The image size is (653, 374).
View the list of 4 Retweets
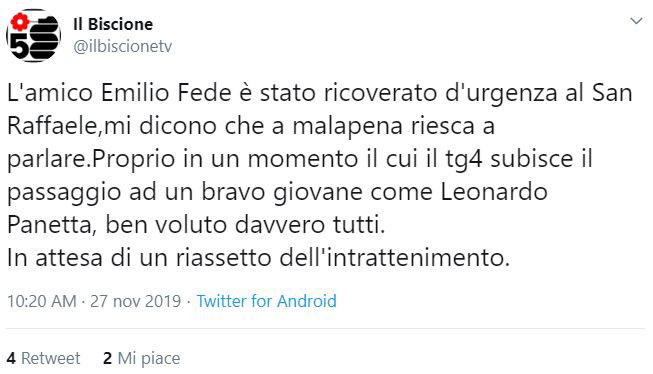43,358
